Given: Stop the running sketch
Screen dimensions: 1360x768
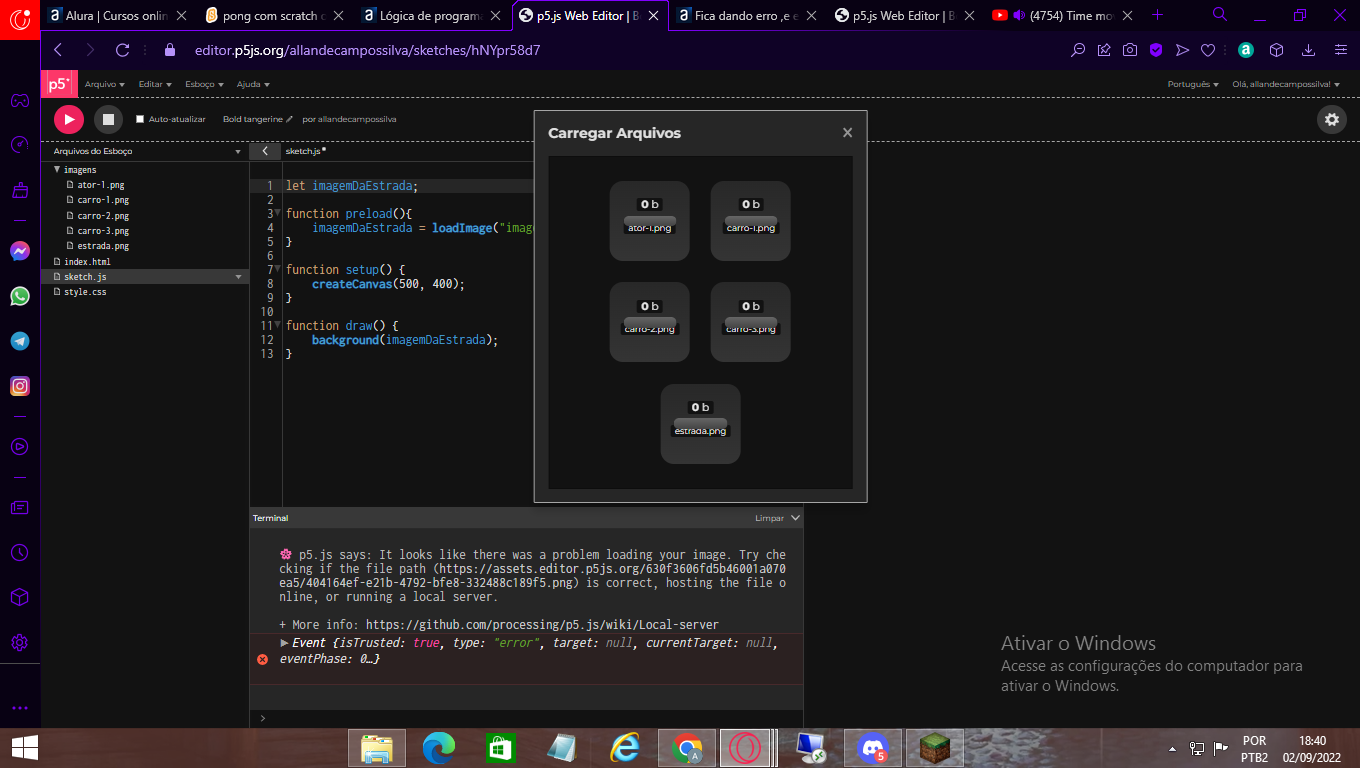Looking at the screenshot, I should [108, 119].
